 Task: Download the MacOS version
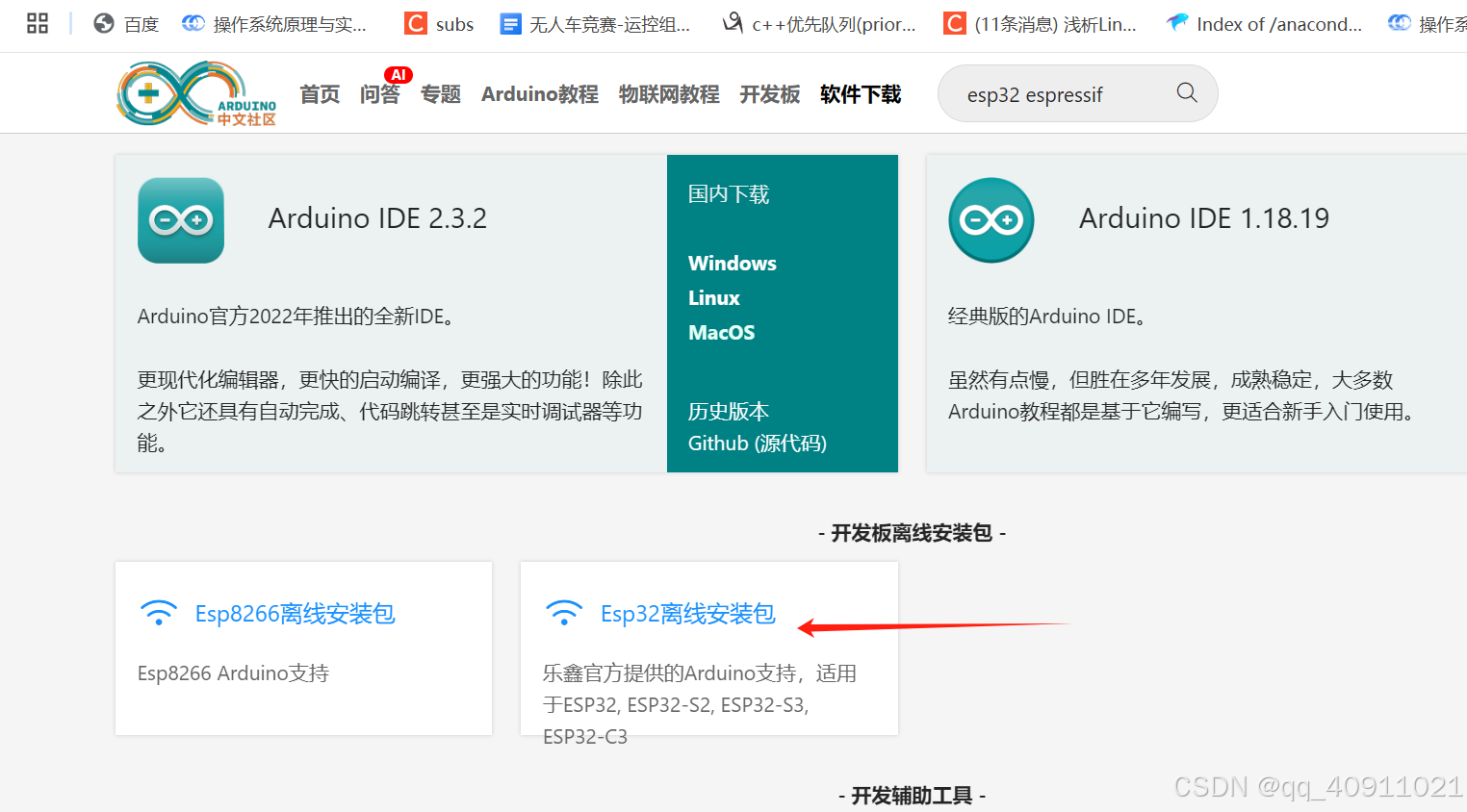720,332
